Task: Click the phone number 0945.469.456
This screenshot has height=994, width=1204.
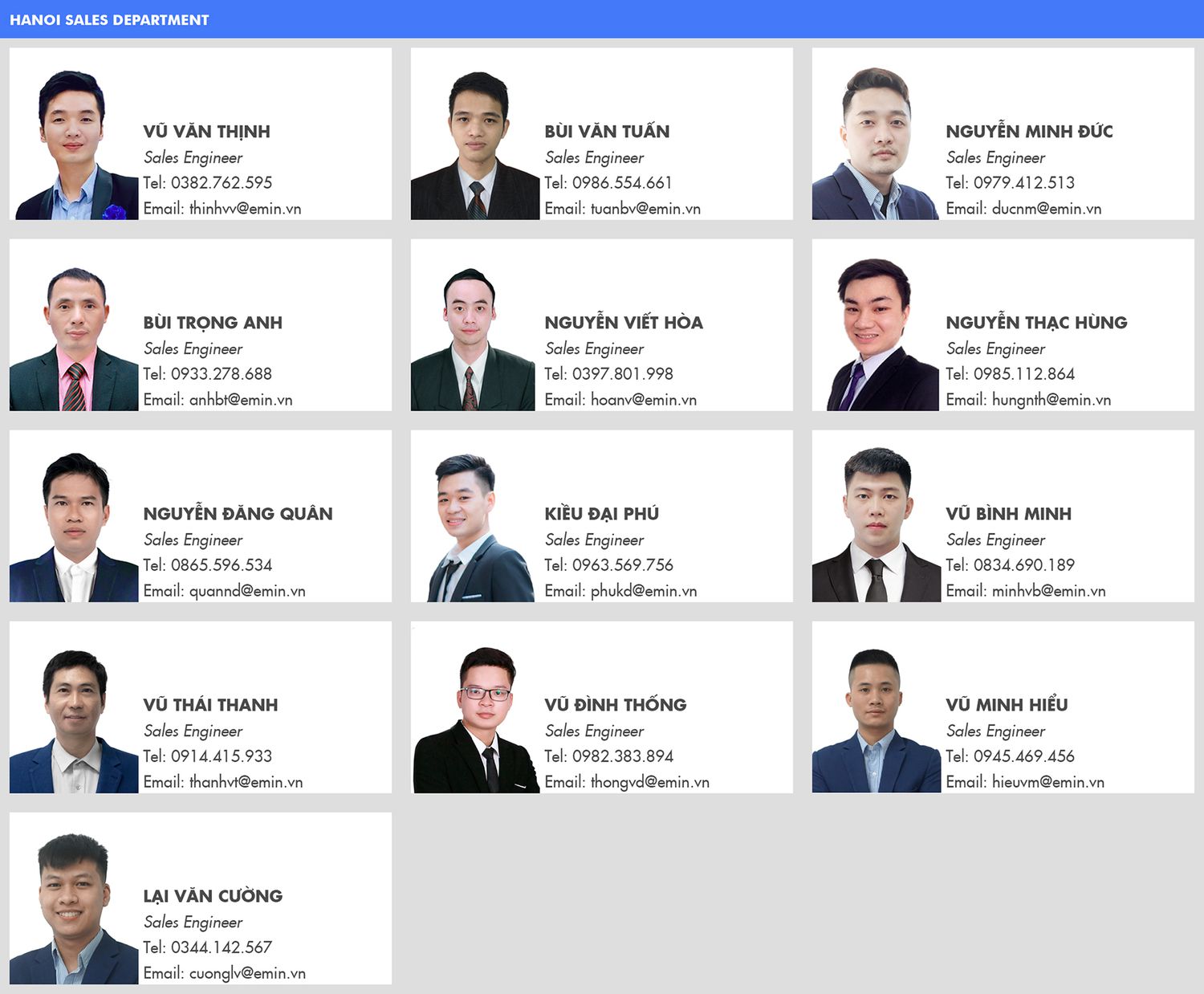Action: (1024, 756)
